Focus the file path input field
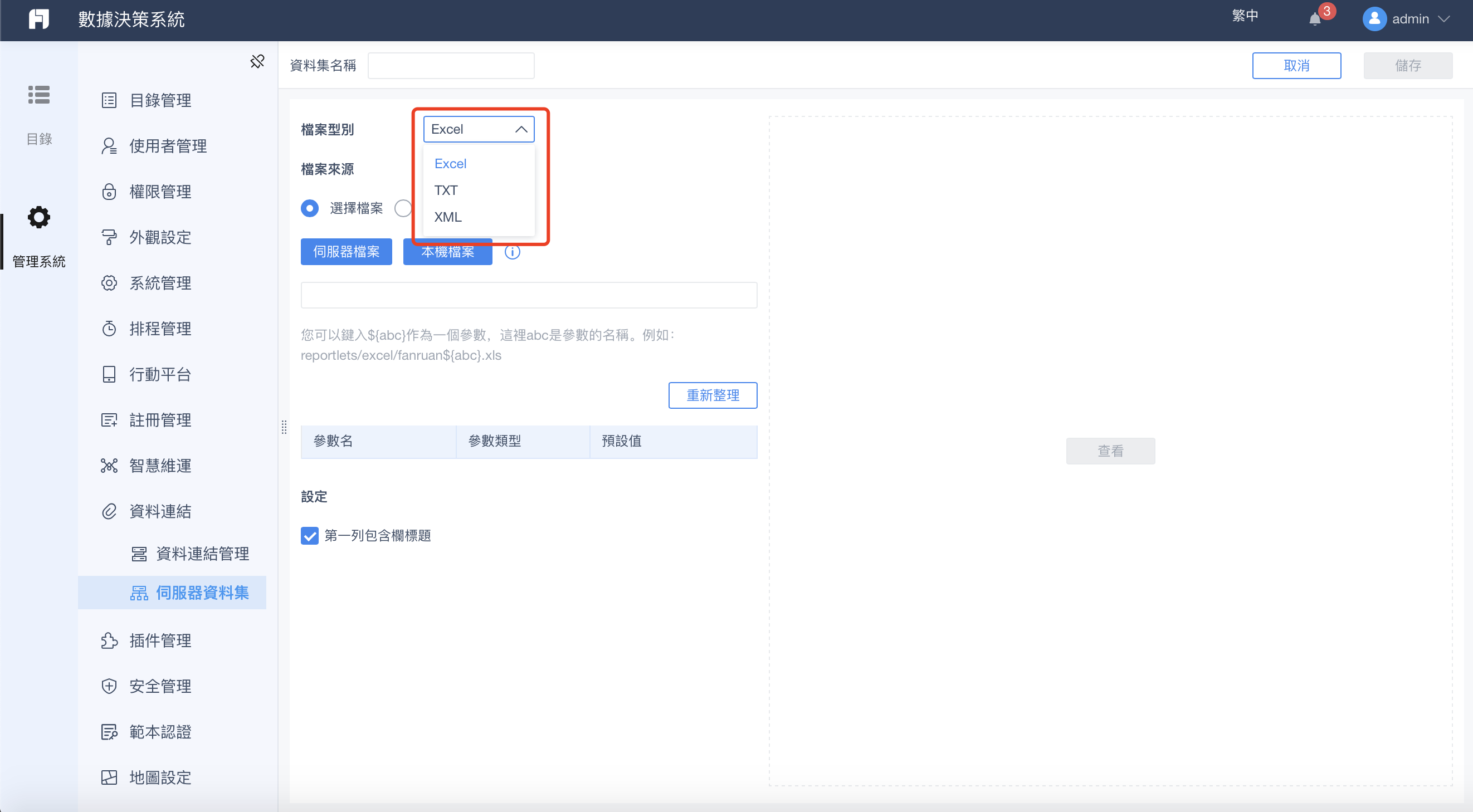1473x812 pixels. [x=529, y=295]
